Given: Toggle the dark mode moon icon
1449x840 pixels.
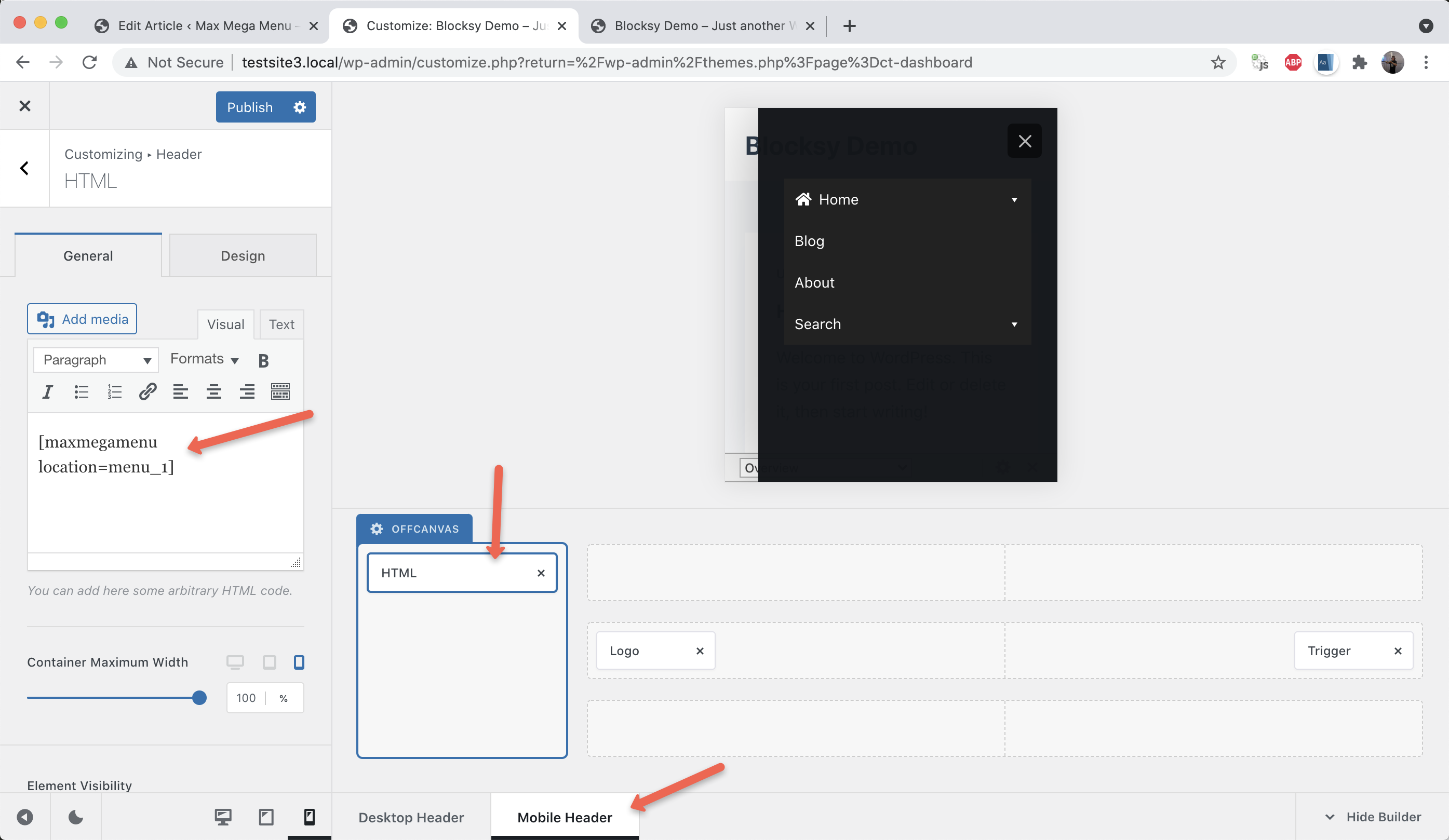Looking at the screenshot, I should 75,817.
